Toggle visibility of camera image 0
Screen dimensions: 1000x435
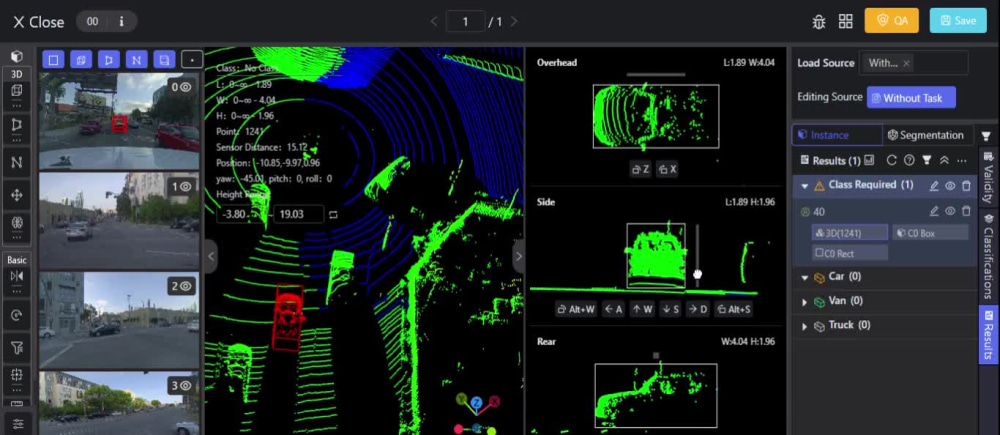186,87
